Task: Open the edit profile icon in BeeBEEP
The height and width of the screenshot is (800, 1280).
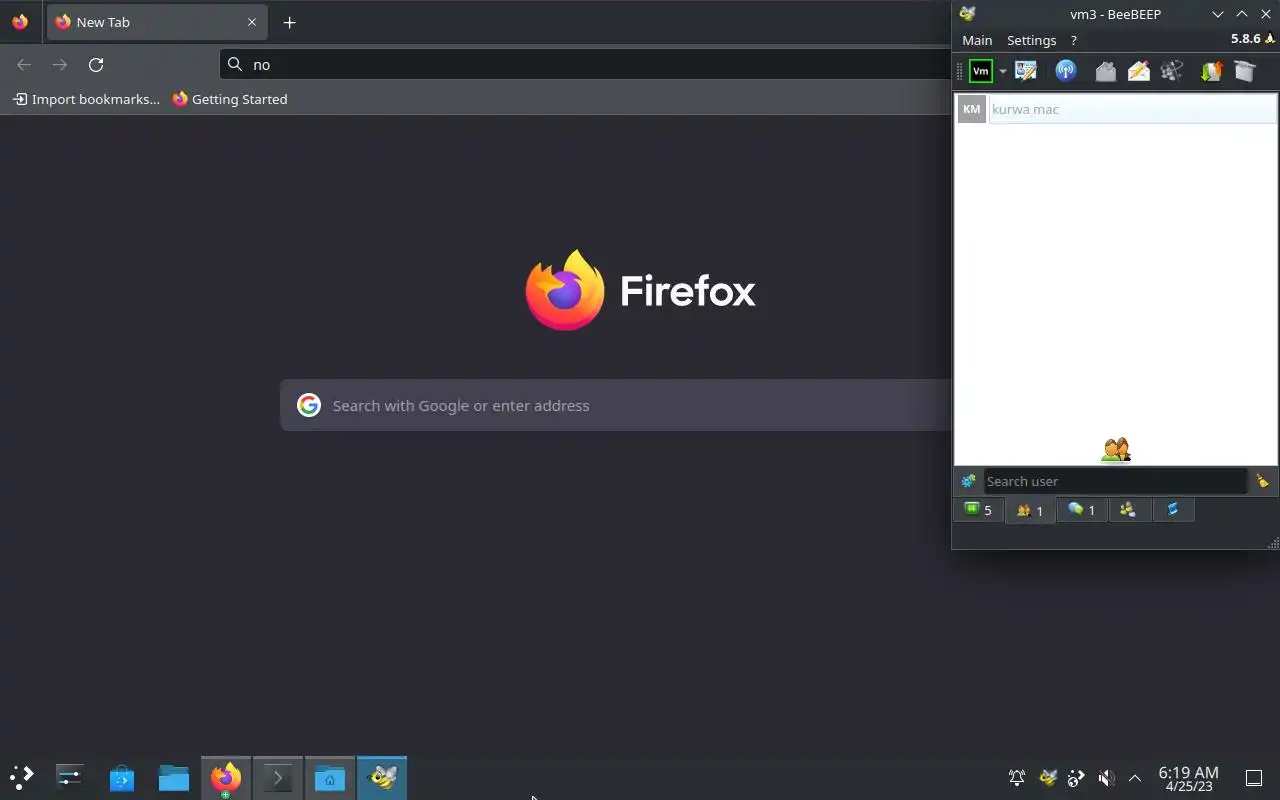Action: coord(1026,71)
